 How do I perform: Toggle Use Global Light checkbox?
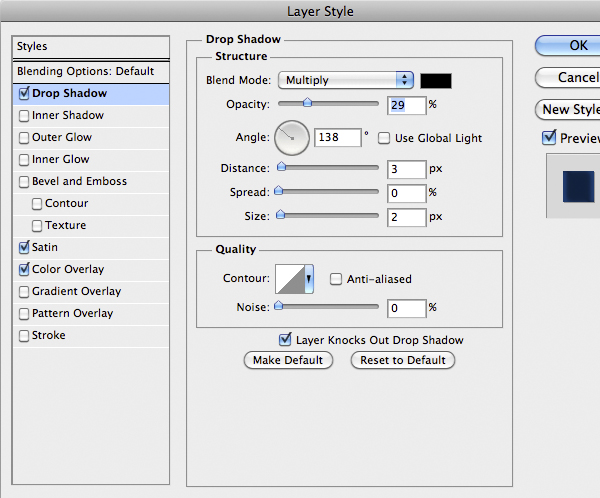384,137
